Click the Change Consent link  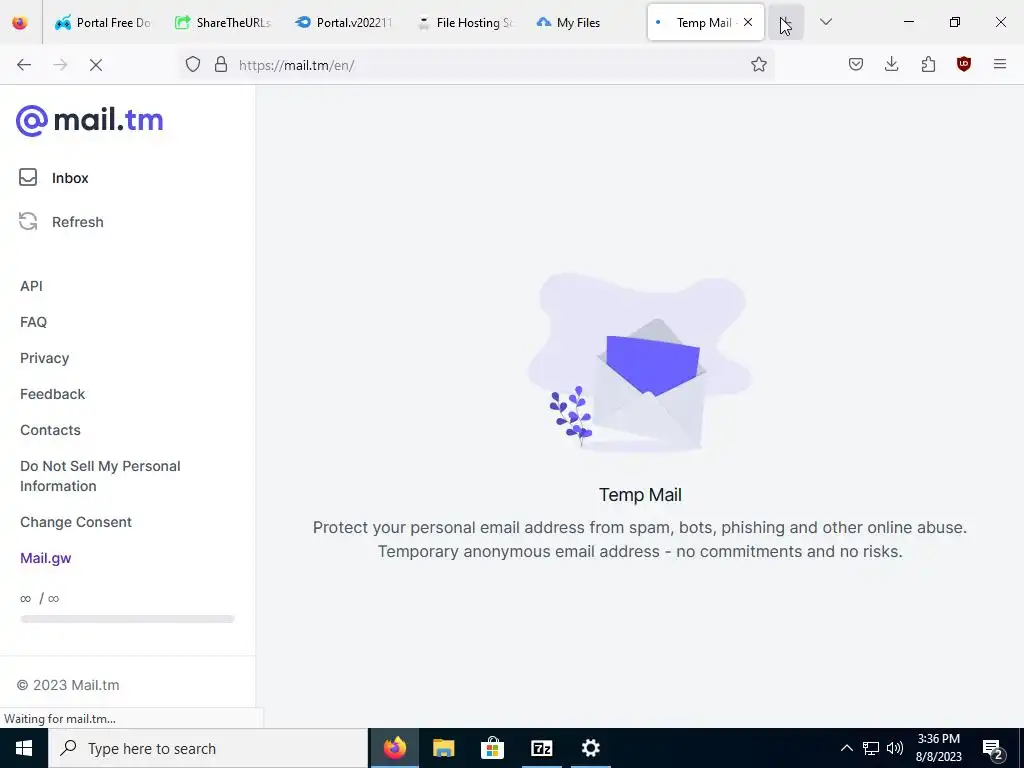coord(76,522)
